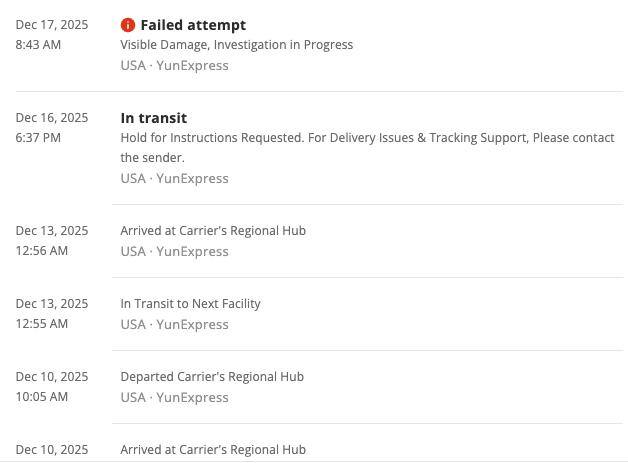This screenshot has width=628, height=463.
Task: Open the 12:56 AM Arrived at Regional Hub event
Action: click(x=213, y=231)
